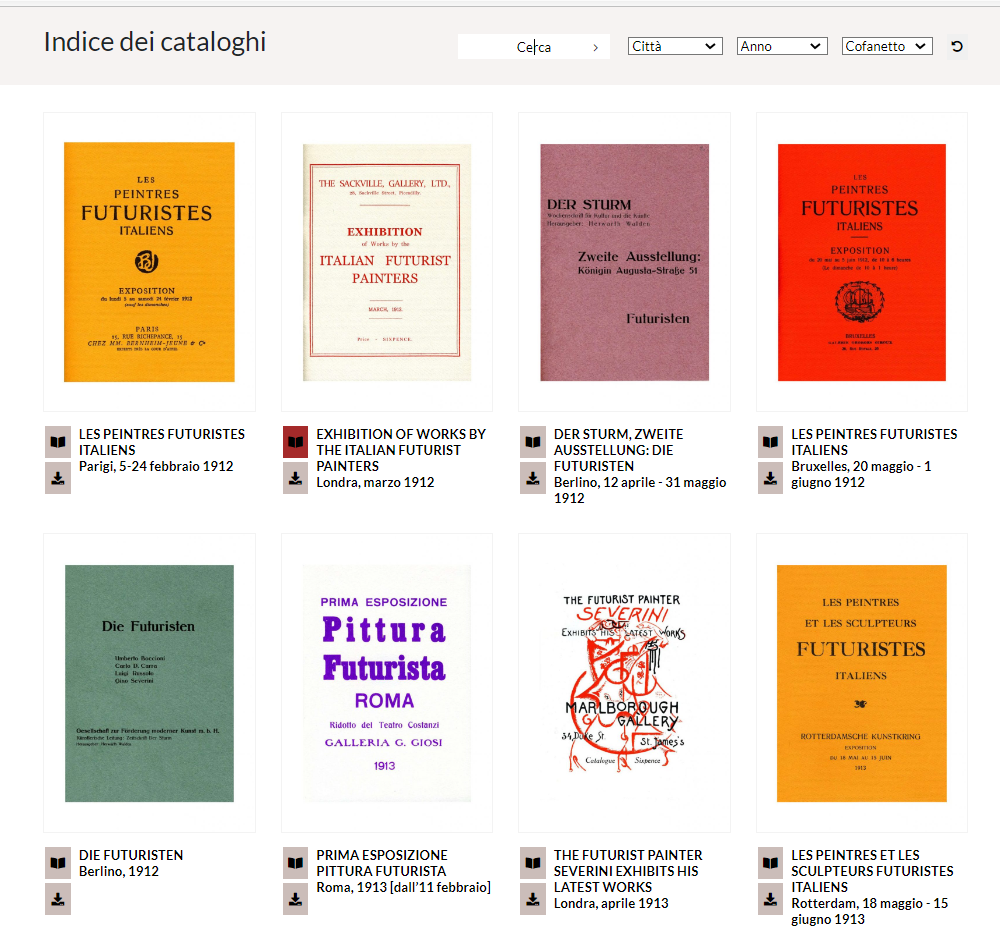This screenshot has height=943, width=1000.
Task: Download the Prima Esposizione Pittura Futurista catalogue
Action: click(x=295, y=899)
